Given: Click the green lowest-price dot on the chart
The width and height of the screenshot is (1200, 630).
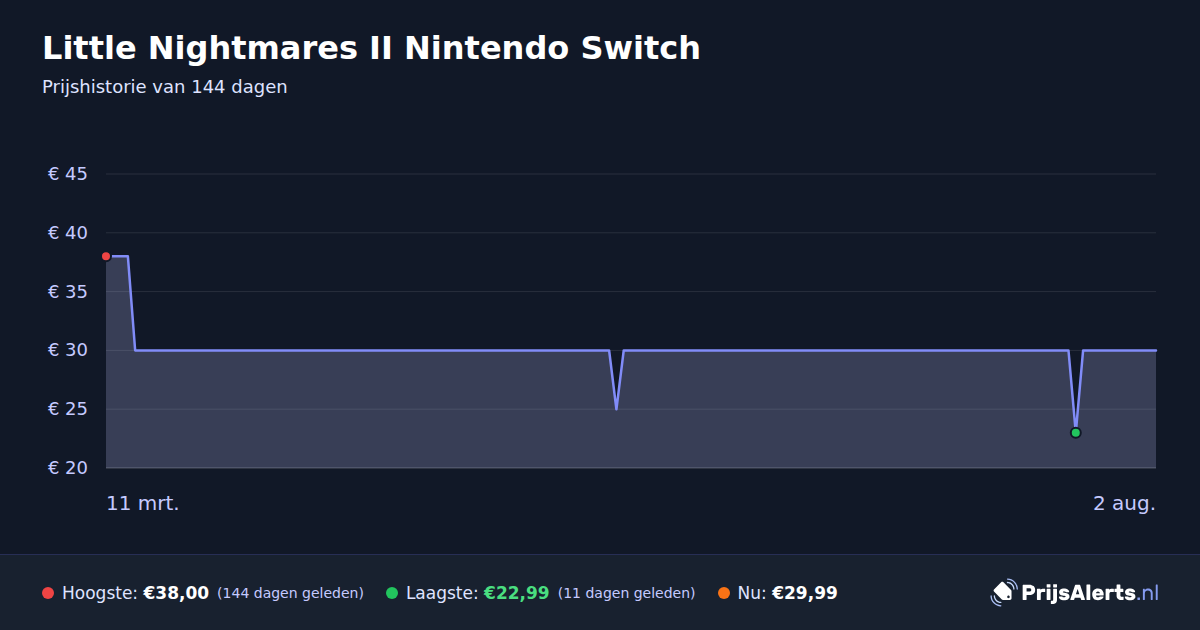Looking at the screenshot, I should (1075, 433).
